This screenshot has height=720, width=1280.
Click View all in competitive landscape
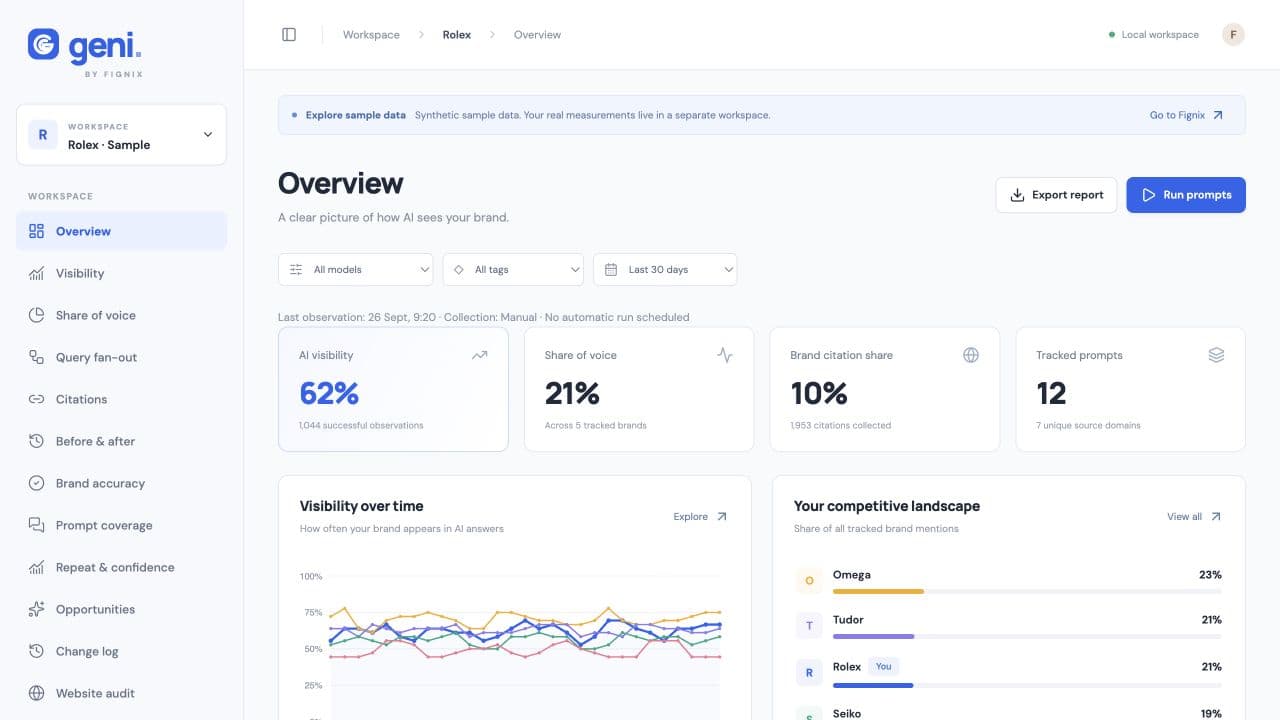[1194, 517]
